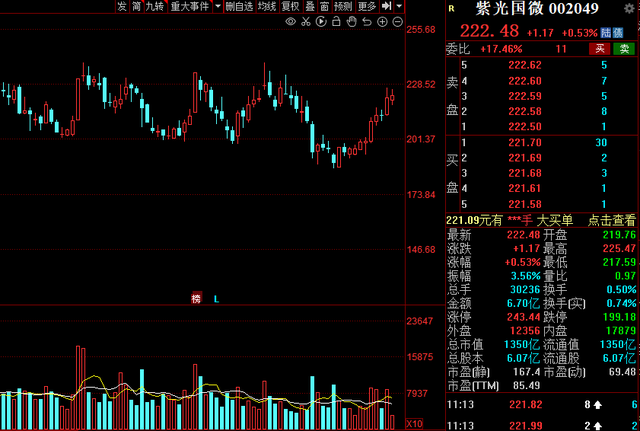The height and width of the screenshot is (431, 640).
Task: Click the 委比 +17.46% value
Action: [501, 49]
